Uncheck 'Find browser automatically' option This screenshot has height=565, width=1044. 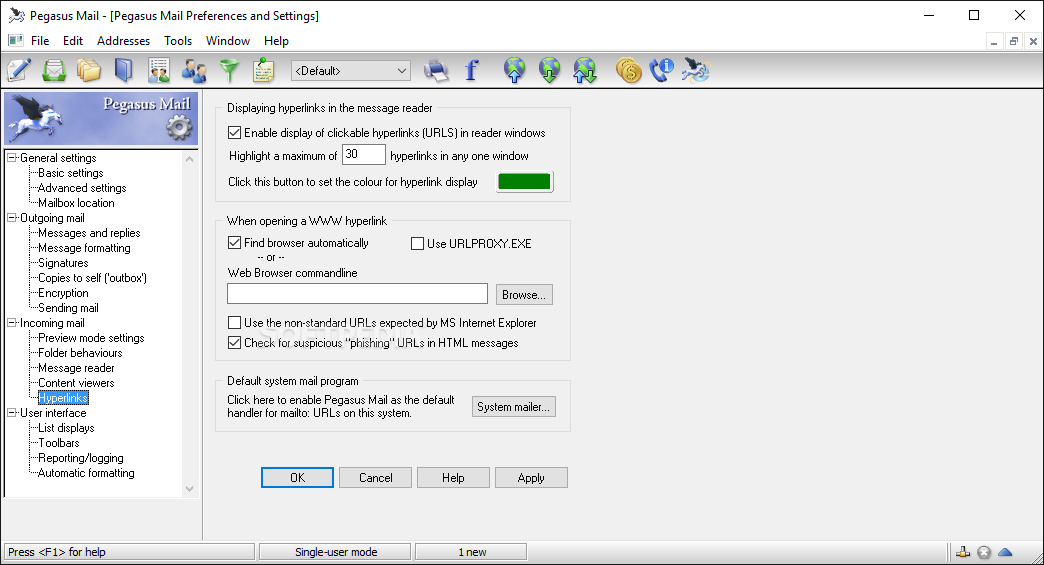(x=234, y=243)
